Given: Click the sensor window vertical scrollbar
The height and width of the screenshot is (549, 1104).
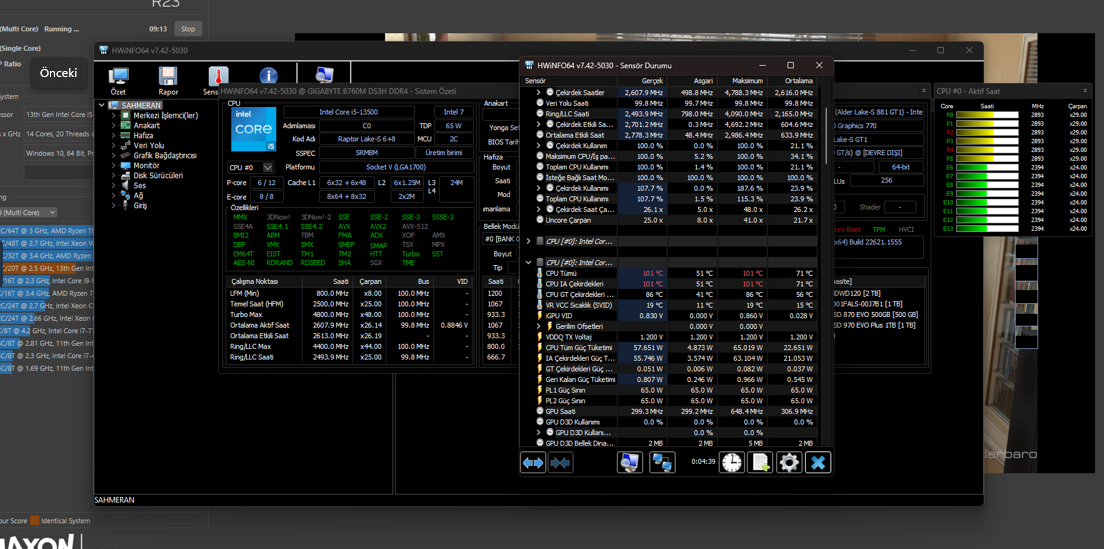Looking at the screenshot, I should pos(826,137).
